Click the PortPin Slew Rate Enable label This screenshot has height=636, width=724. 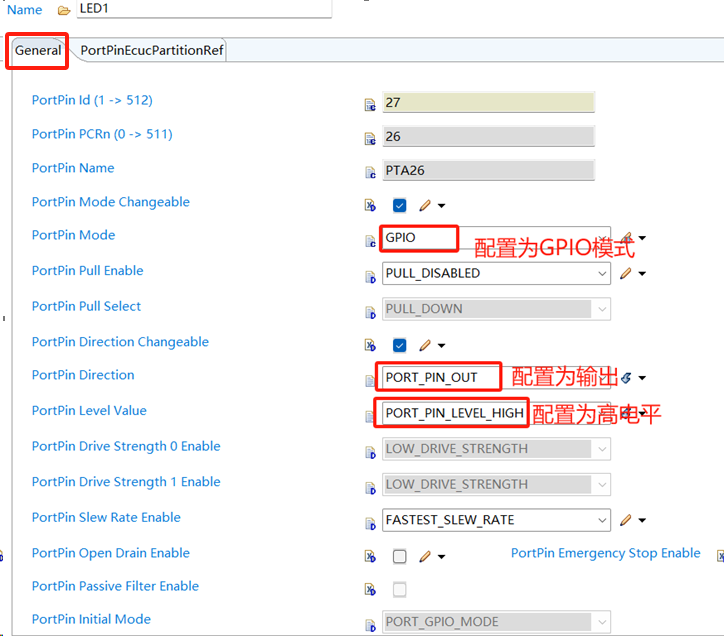[106, 518]
